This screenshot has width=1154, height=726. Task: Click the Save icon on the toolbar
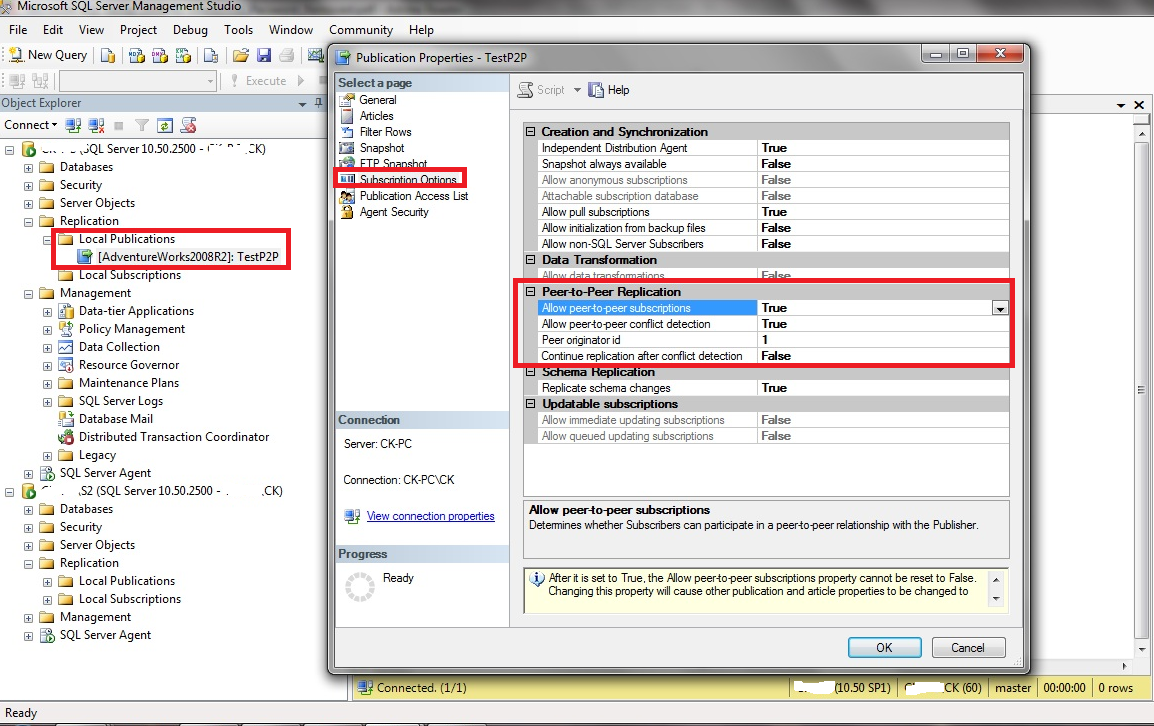pos(265,55)
